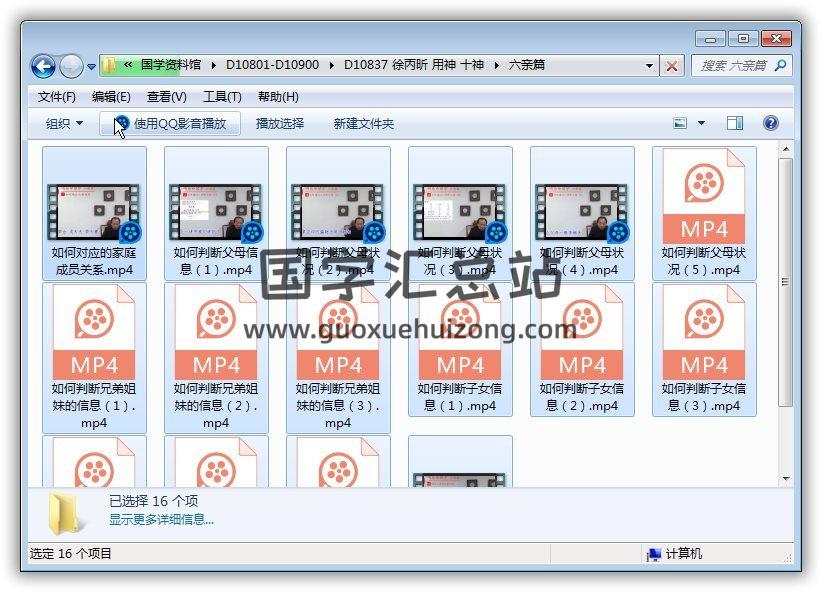The height and width of the screenshot is (592, 822).
Task: Open the recent locations dropdown arrow
Action: point(91,67)
